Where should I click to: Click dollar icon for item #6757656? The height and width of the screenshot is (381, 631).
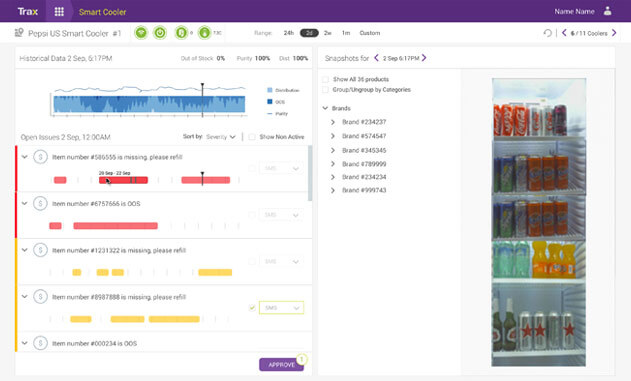(40, 204)
